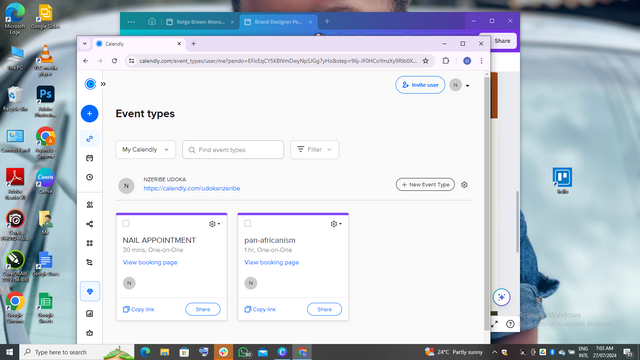Click the Upgrade plan diamond icon in sidebar

point(90,291)
